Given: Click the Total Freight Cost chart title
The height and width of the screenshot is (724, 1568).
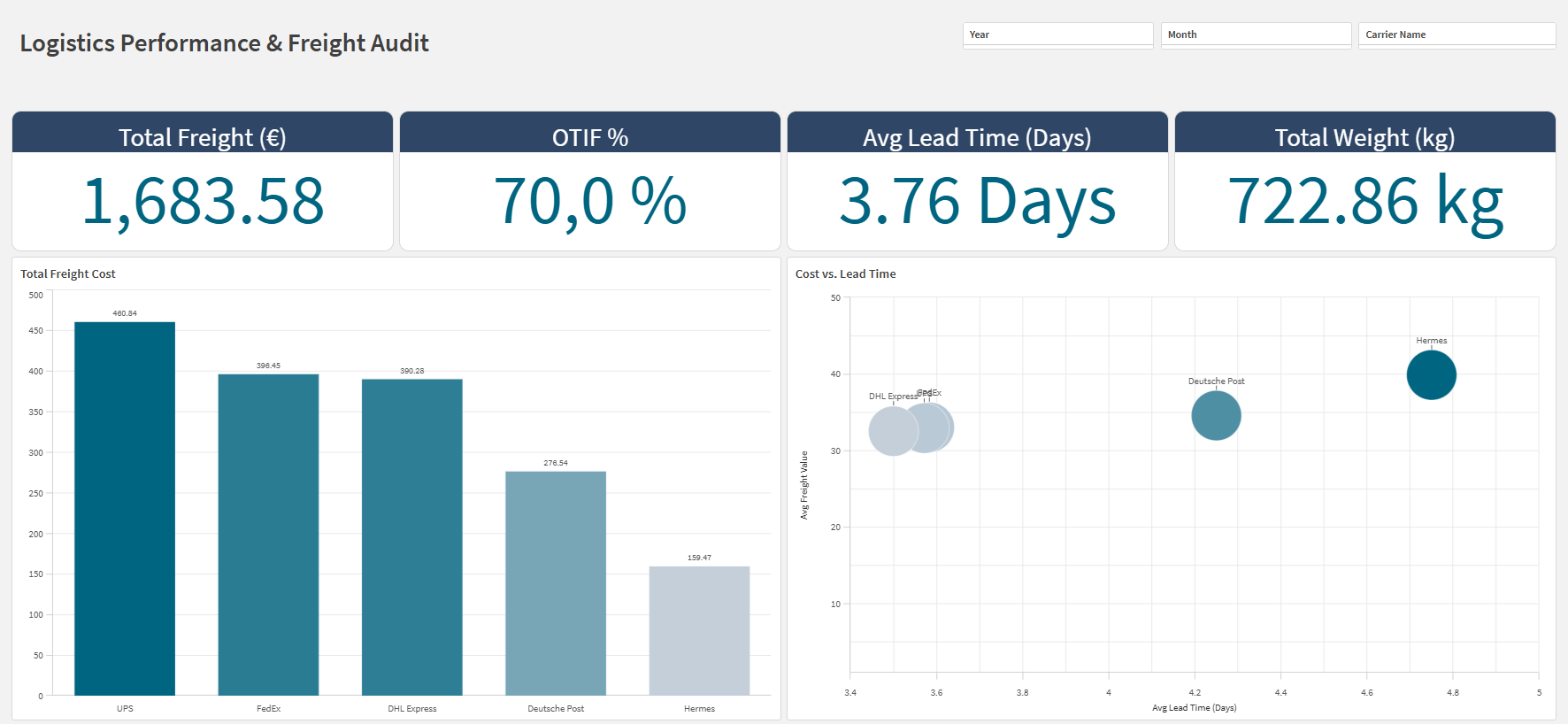Looking at the screenshot, I should tap(68, 274).
